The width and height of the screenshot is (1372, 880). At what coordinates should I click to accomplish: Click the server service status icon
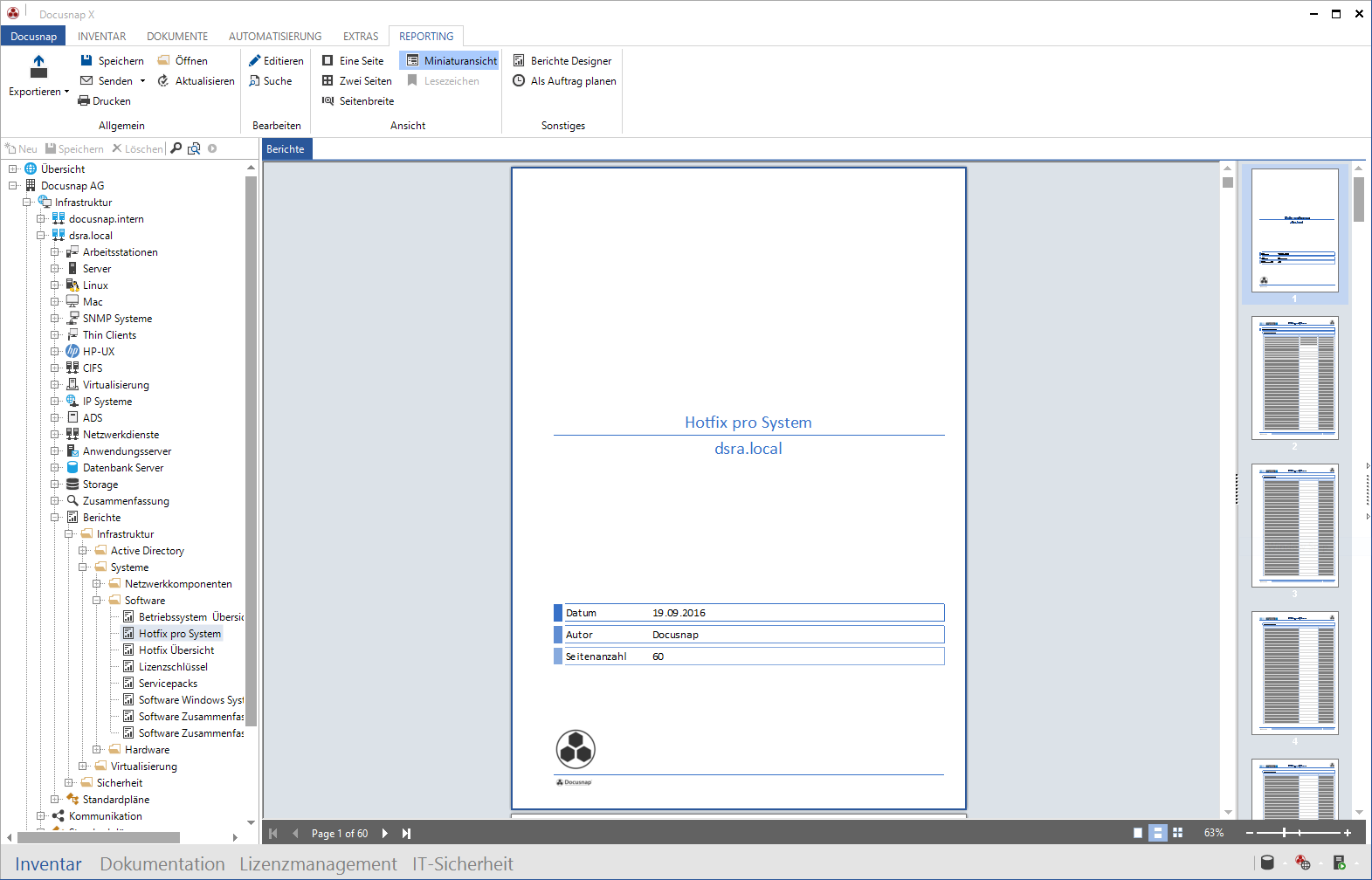pyautogui.click(x=1340, y=863)
